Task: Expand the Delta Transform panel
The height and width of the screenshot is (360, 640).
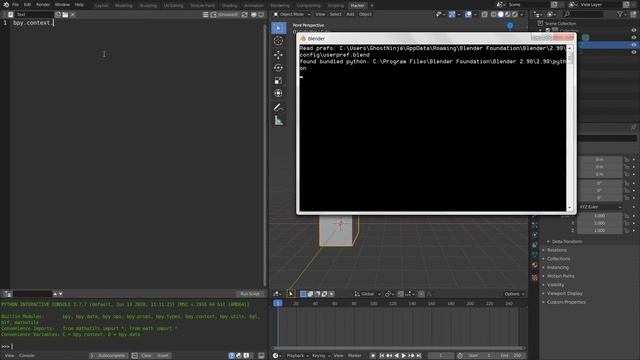Action: [567, 242]
